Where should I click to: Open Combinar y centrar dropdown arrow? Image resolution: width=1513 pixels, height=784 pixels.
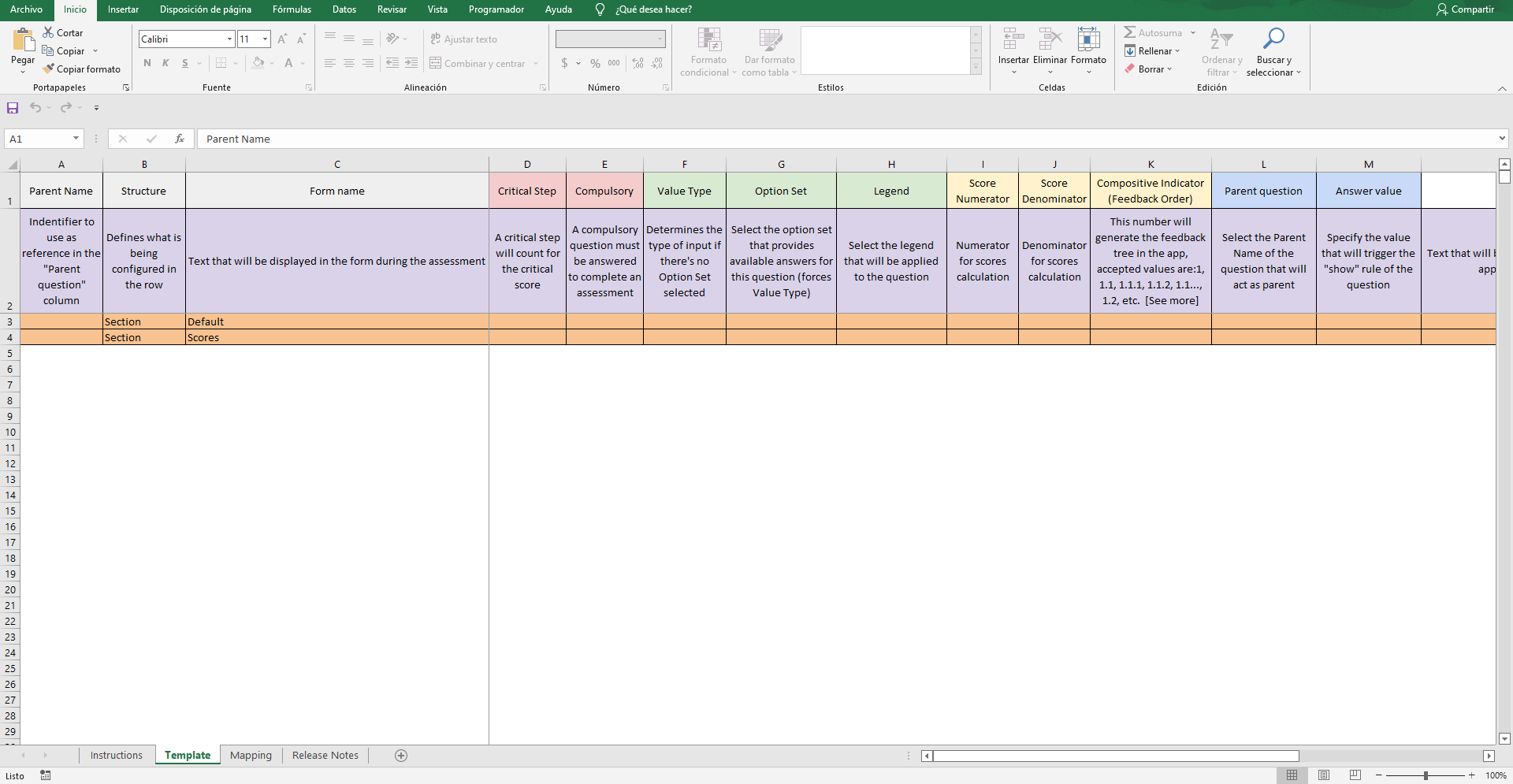pyautogui.click(x=536, y=64)
